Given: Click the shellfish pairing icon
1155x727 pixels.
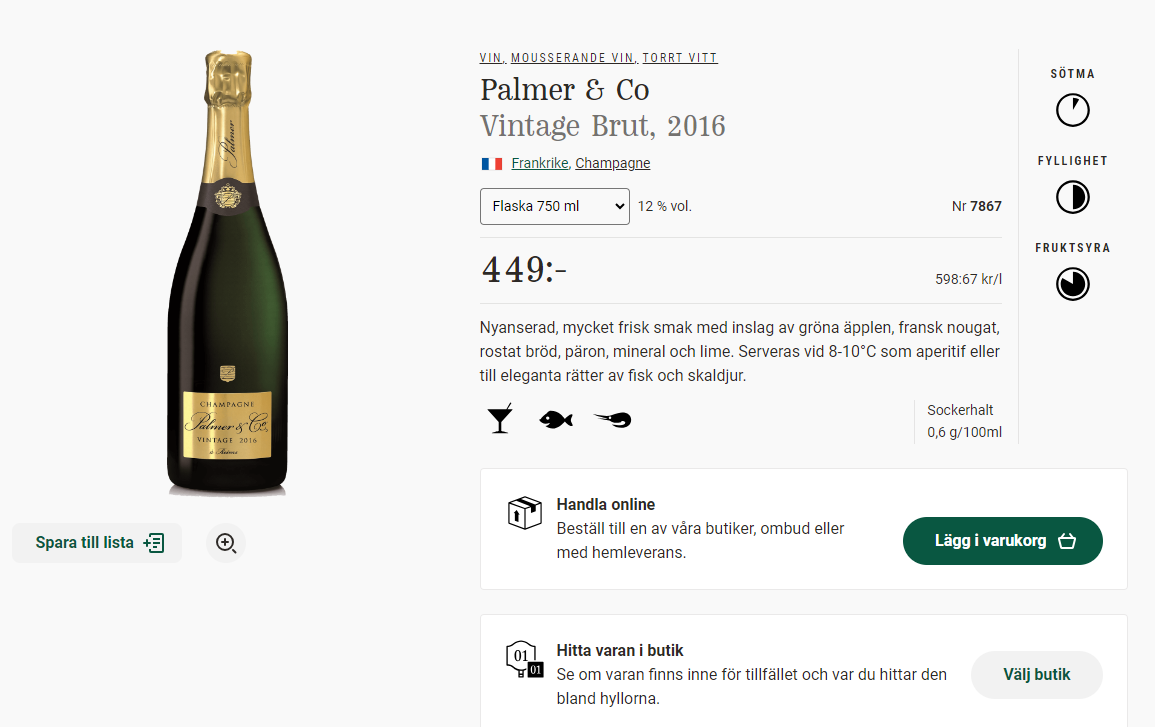Looking at the screenshot, I should pos(612,420).
